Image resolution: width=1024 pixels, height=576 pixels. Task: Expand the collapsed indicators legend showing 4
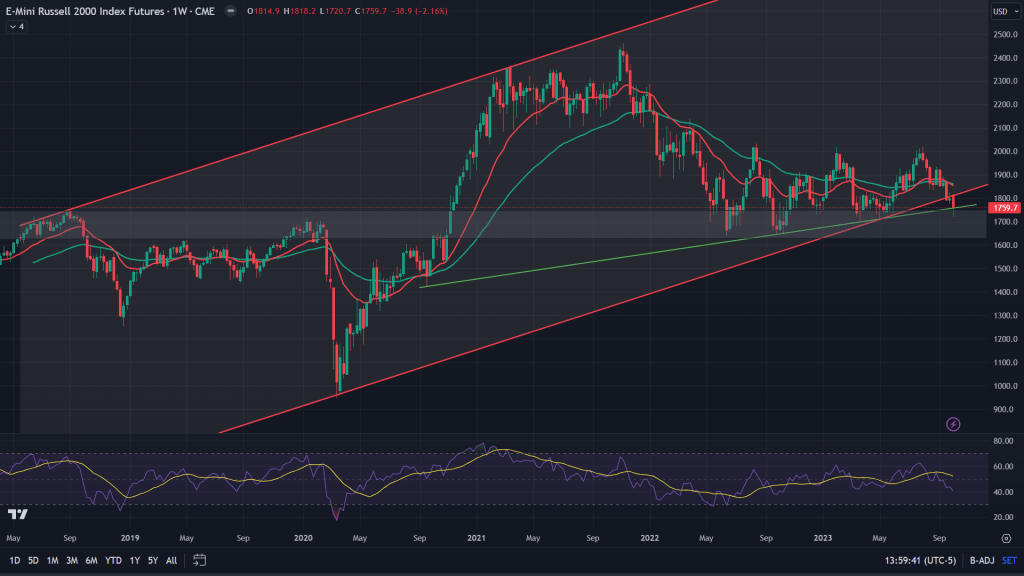click(15, 26)
